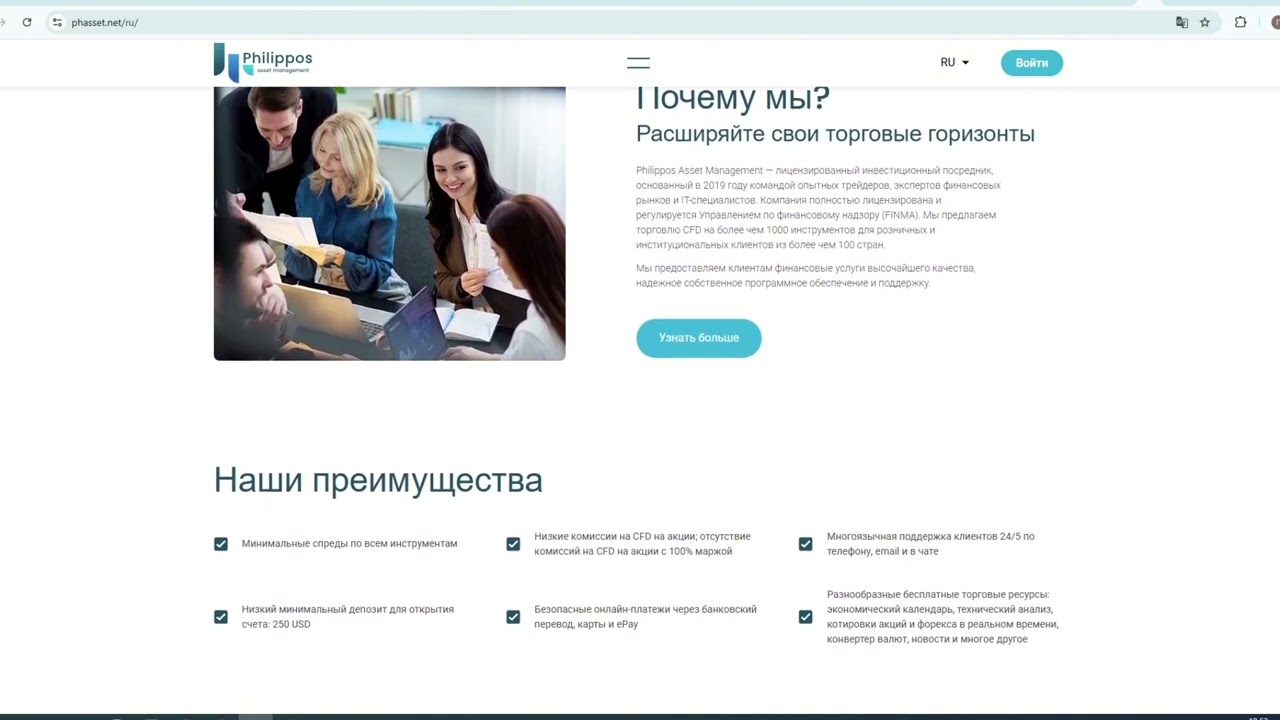Click the phasset.net/ru/ address bar
The image size is (1280, 720).
point(610,22)
